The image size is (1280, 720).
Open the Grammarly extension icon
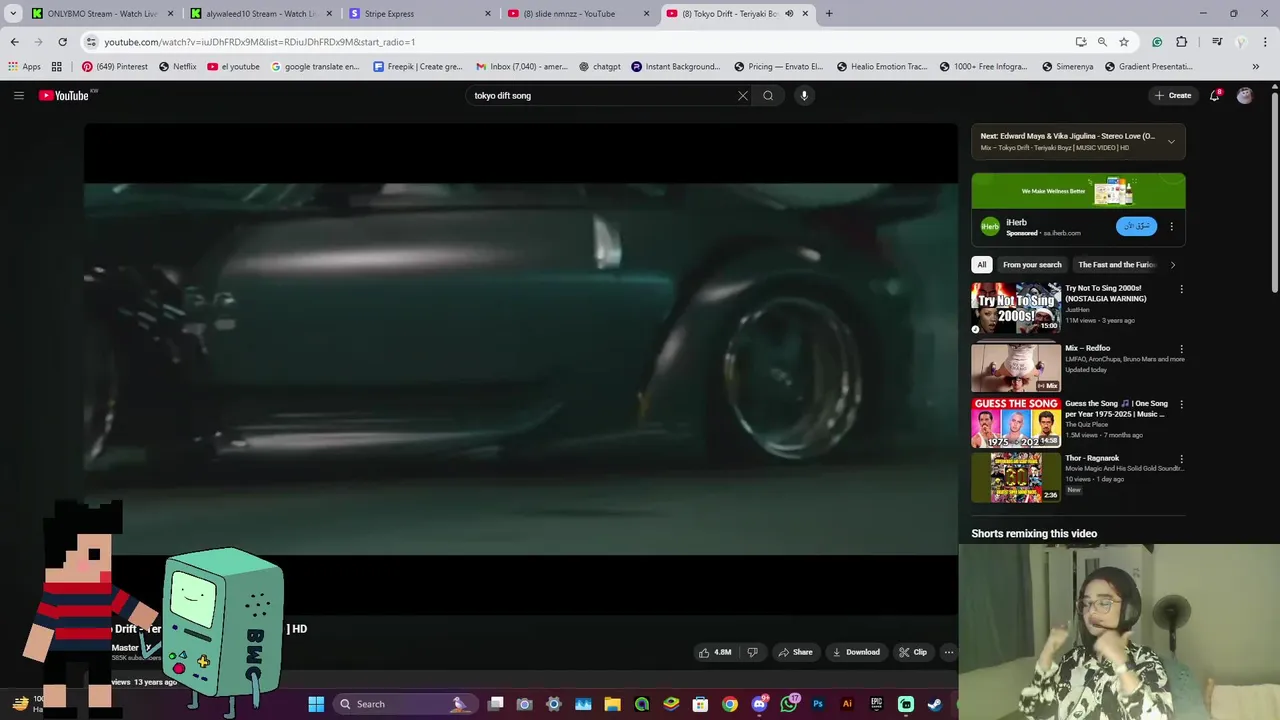1157,42
